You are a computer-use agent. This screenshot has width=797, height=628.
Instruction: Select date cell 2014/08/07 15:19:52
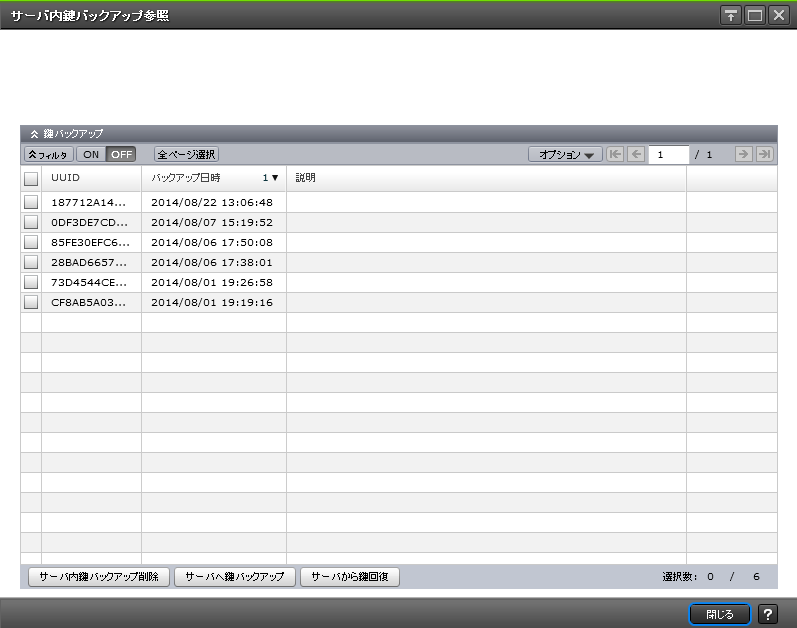point(212,222)
